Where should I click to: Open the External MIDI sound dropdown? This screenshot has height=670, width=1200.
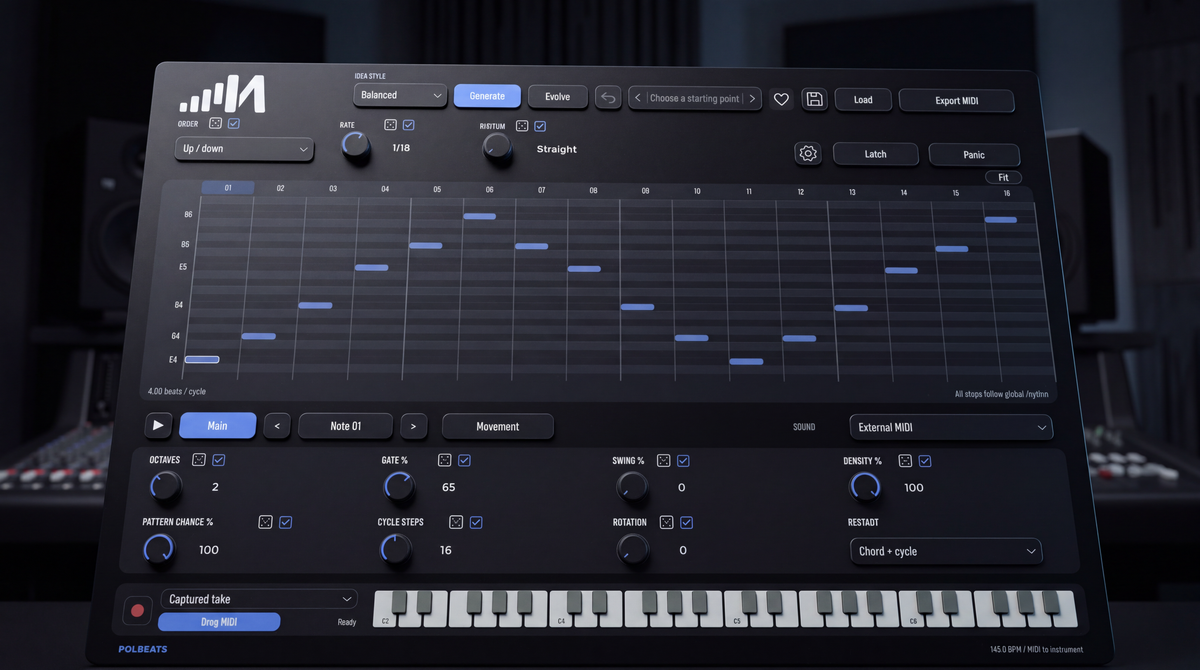[951, 427]
